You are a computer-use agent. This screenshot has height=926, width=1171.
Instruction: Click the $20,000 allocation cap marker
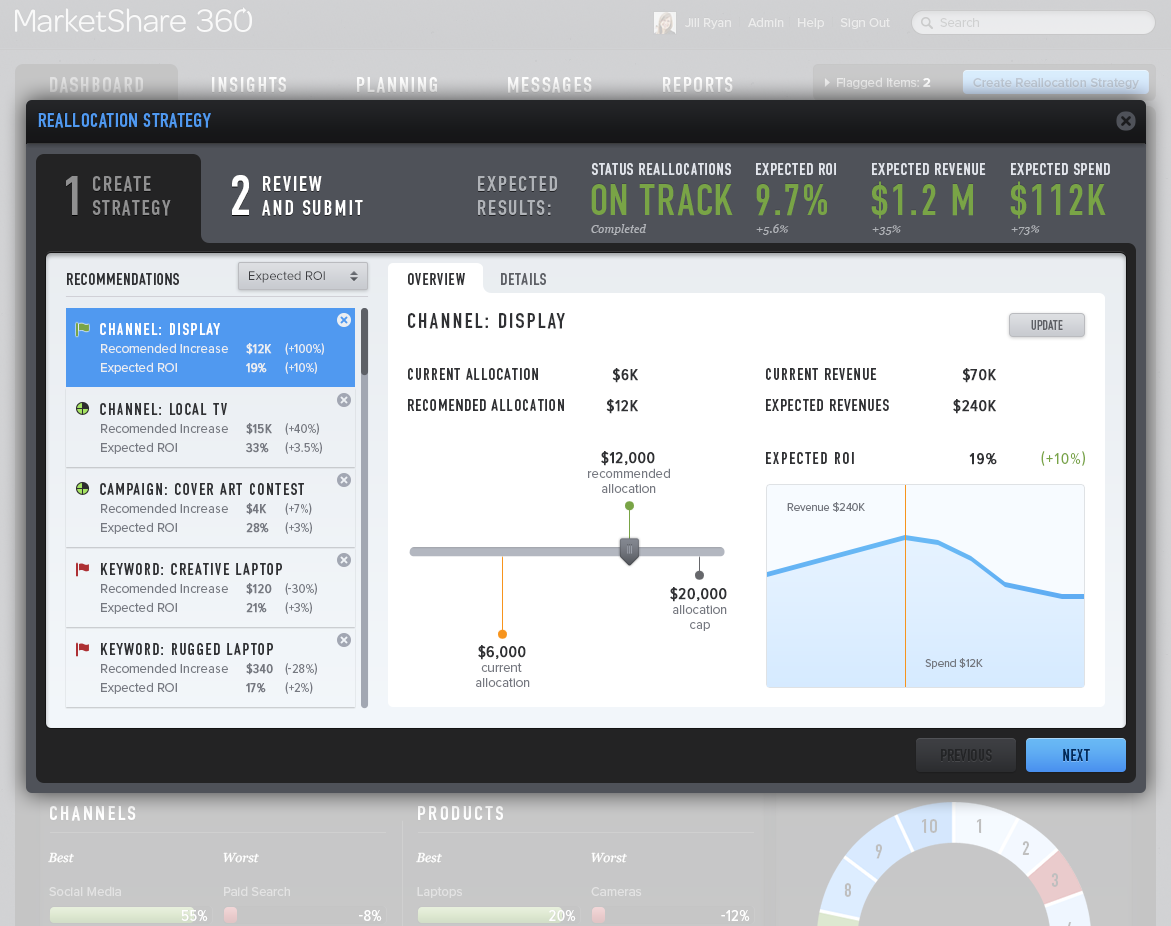(x=699, y=574)
